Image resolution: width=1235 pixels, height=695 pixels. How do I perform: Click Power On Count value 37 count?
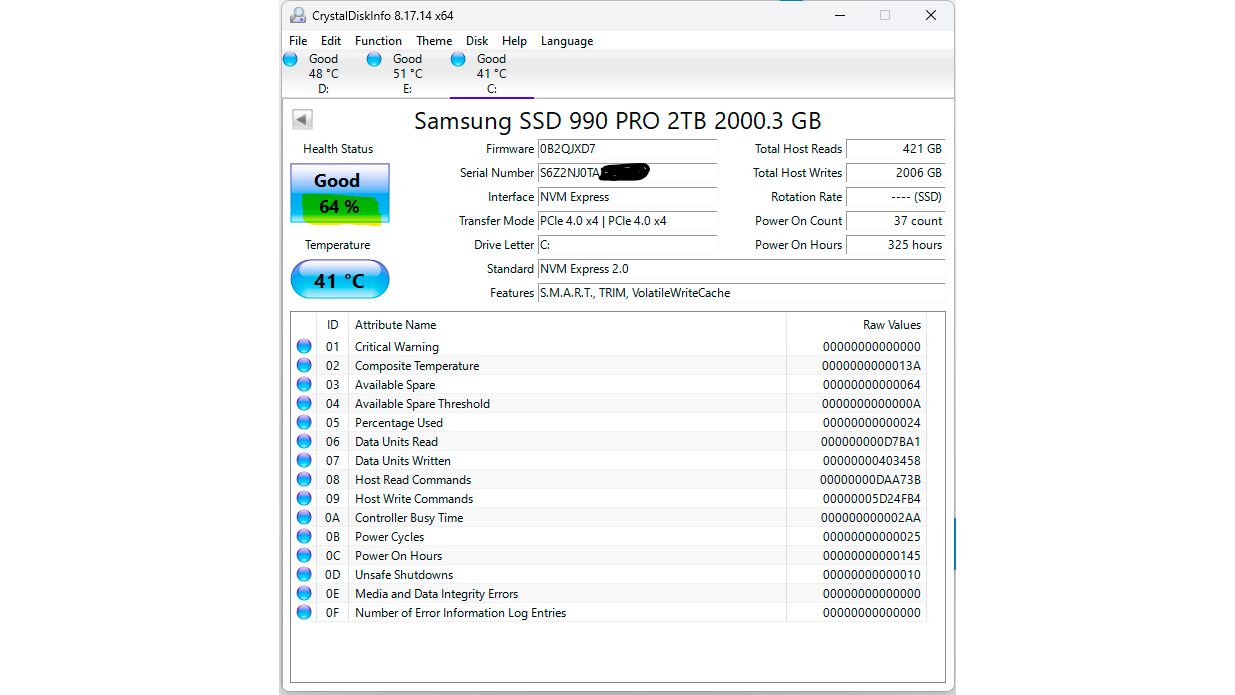pos(896,221)
